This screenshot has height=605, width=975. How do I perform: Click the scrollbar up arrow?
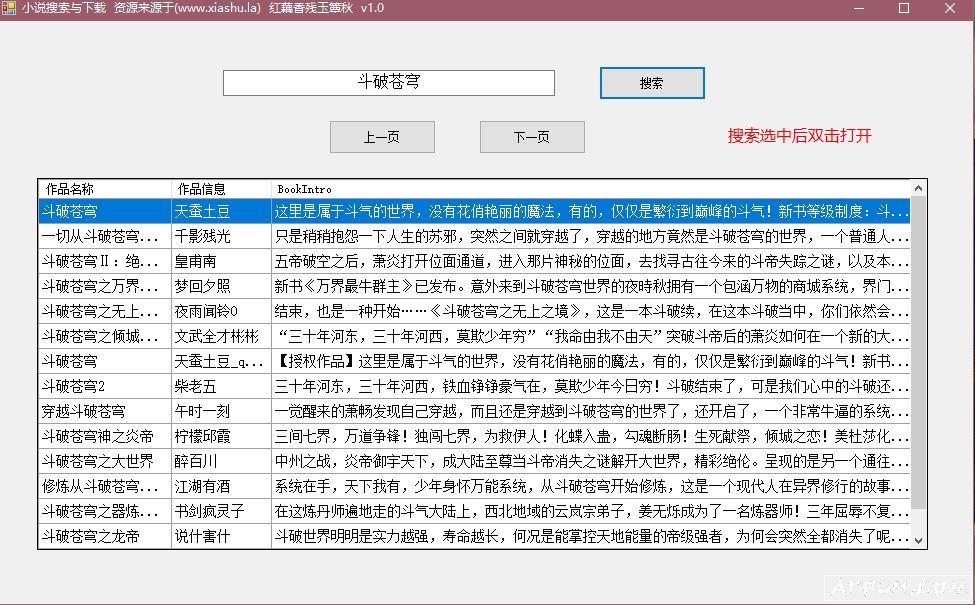[x=918, y=185]
